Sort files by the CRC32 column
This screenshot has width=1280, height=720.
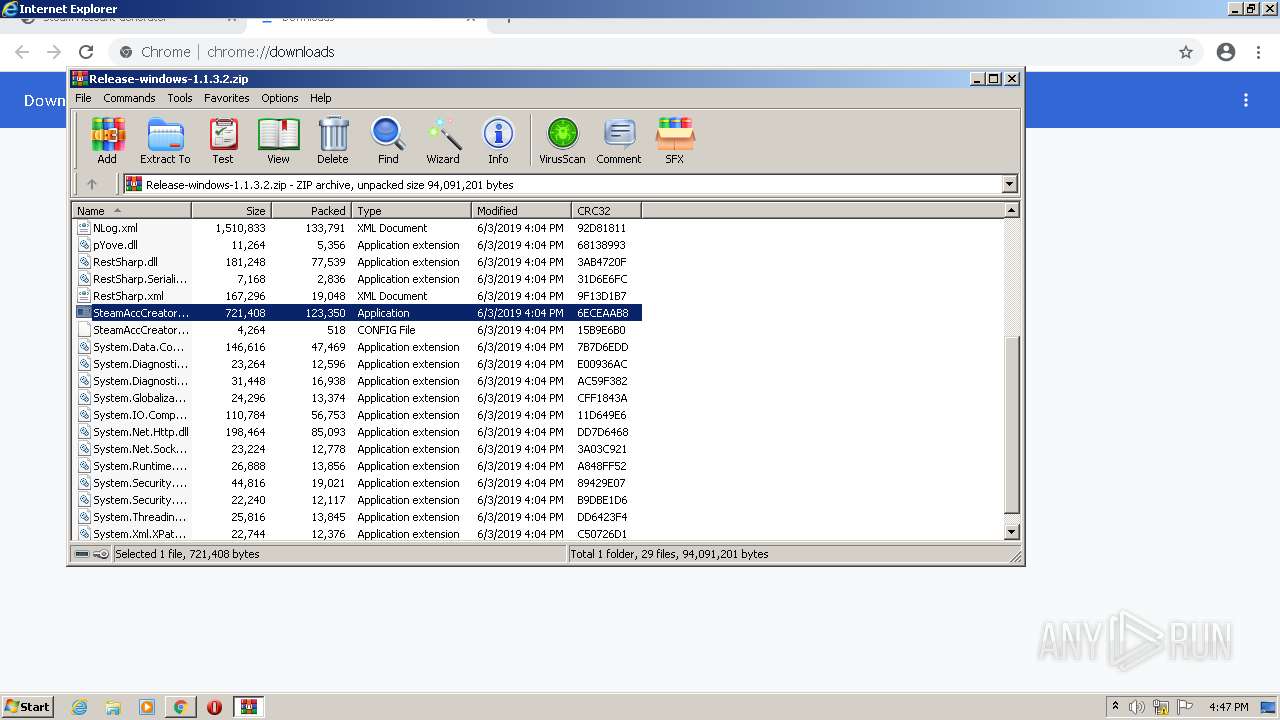[x=606, y=211]
